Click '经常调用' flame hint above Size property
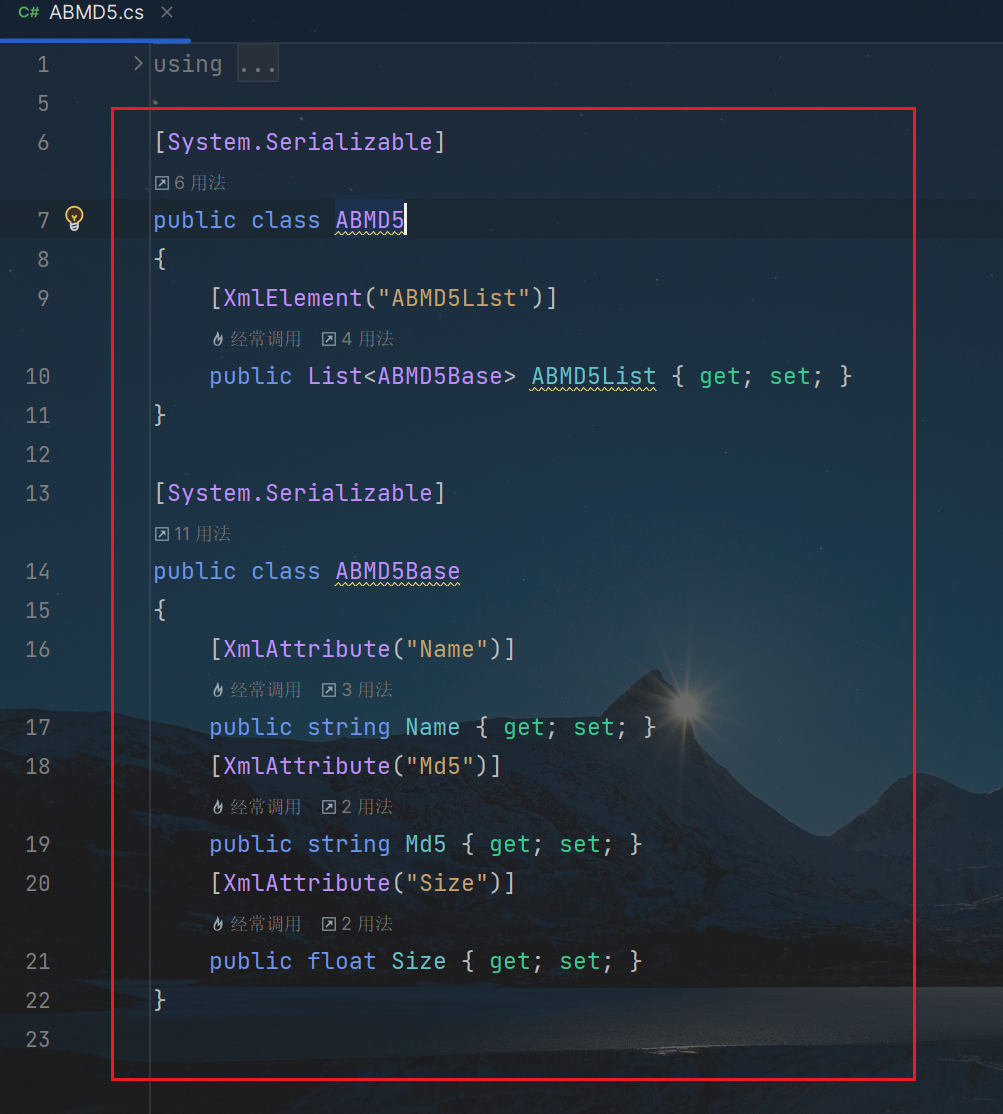The image size is (1003, 1114). [x=256, y=924]
